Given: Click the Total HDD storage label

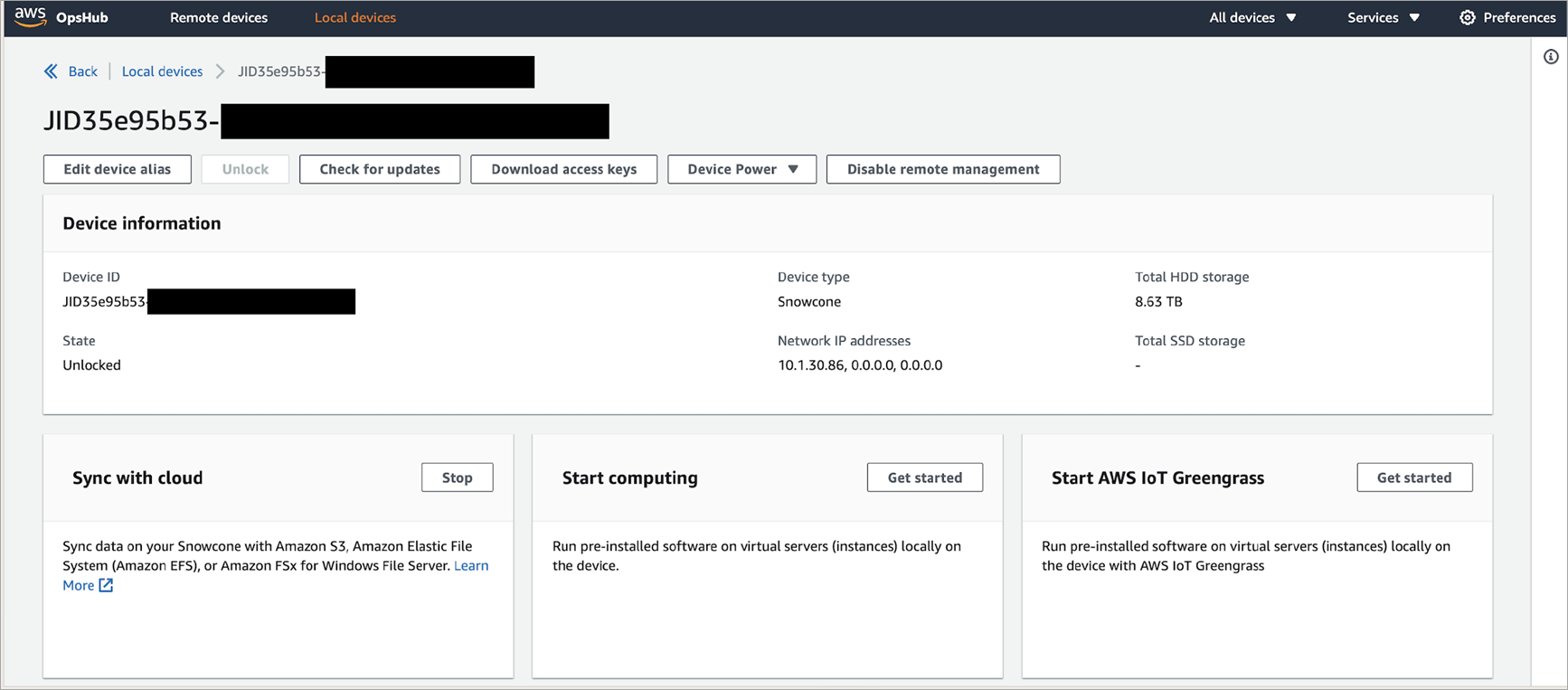Looking at the screenshot, I should click(1192, 277).
